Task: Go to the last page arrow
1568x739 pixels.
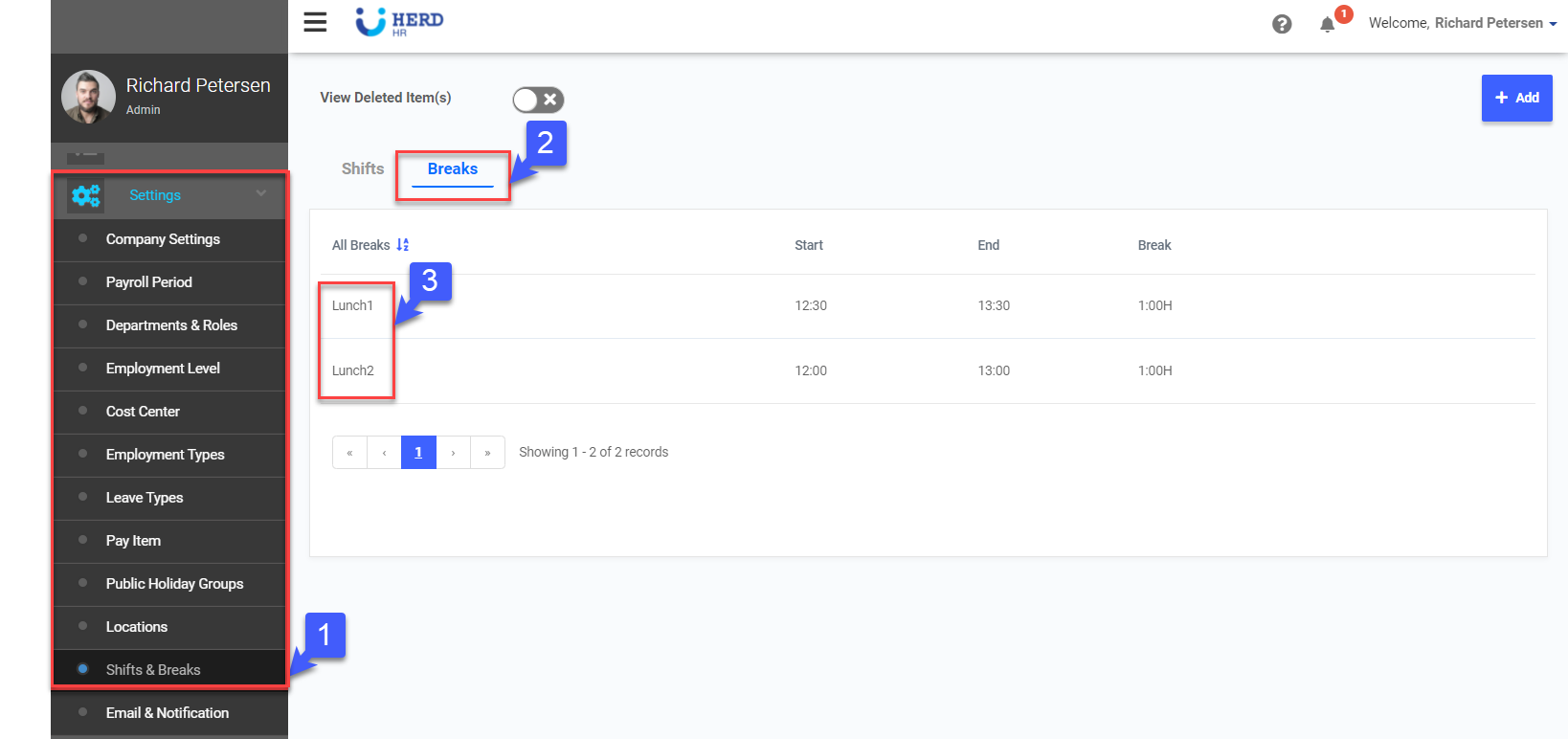Action: pyautogui.click(x=487, y=453)
